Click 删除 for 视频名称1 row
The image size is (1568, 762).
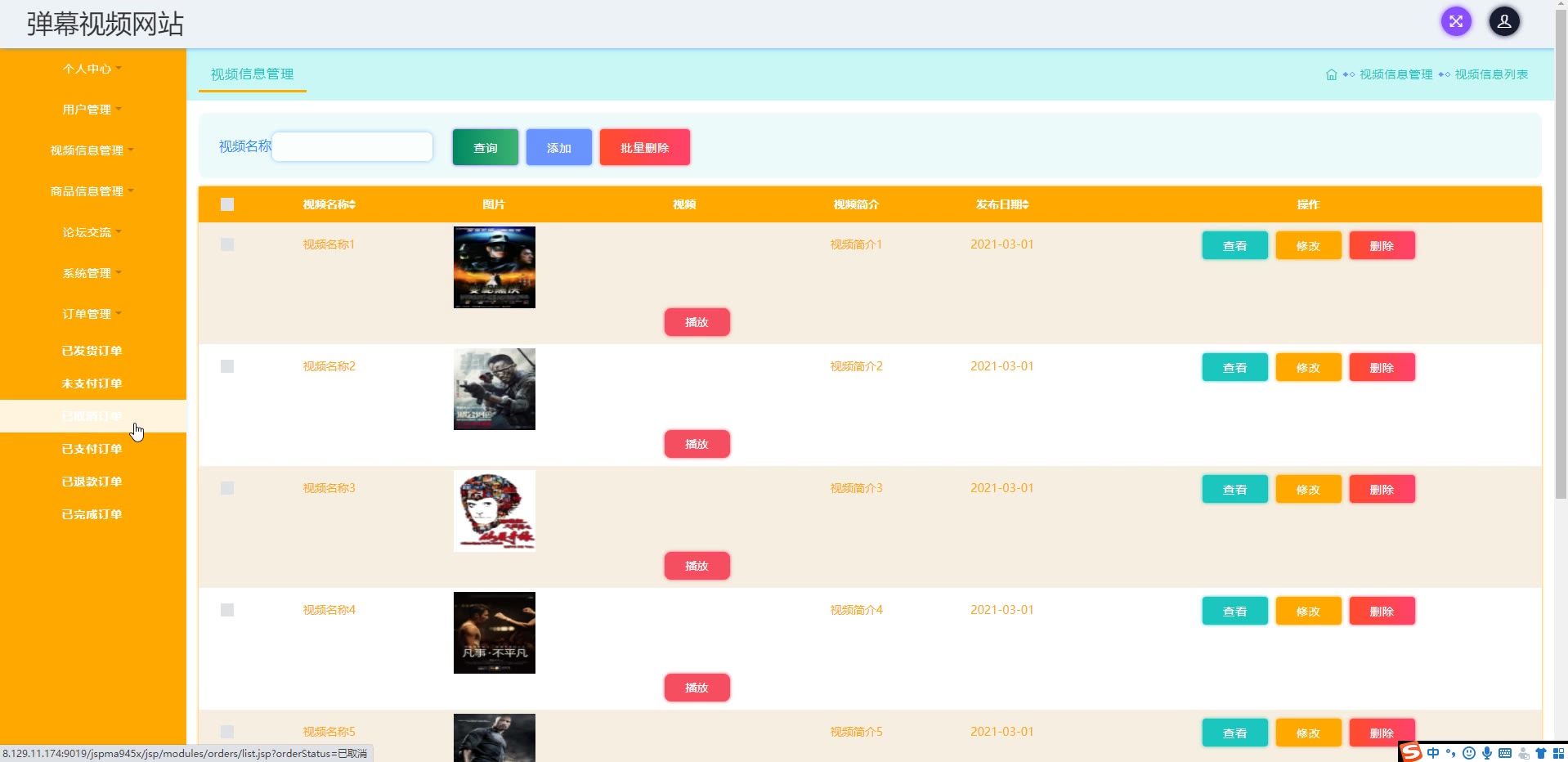pyautogui.click(x=1382, y=245)
